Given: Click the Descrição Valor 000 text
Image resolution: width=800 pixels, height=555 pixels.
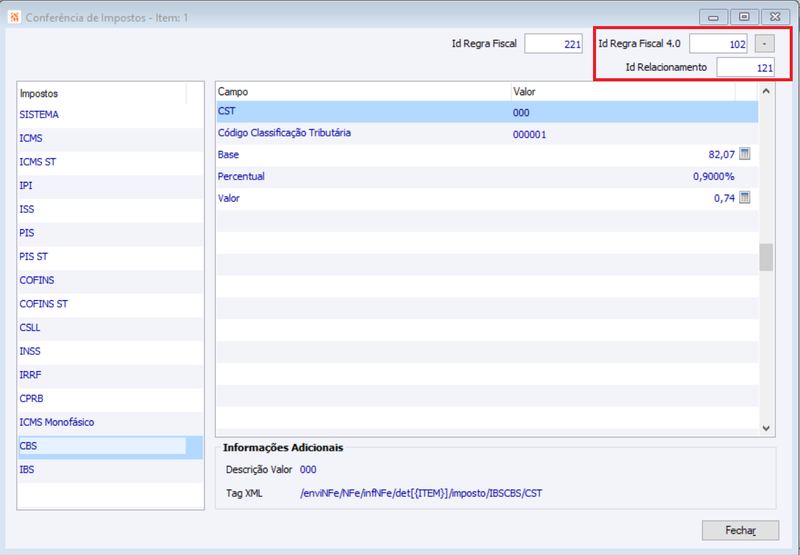Looking at the screenshot, I should pos(308,470).
